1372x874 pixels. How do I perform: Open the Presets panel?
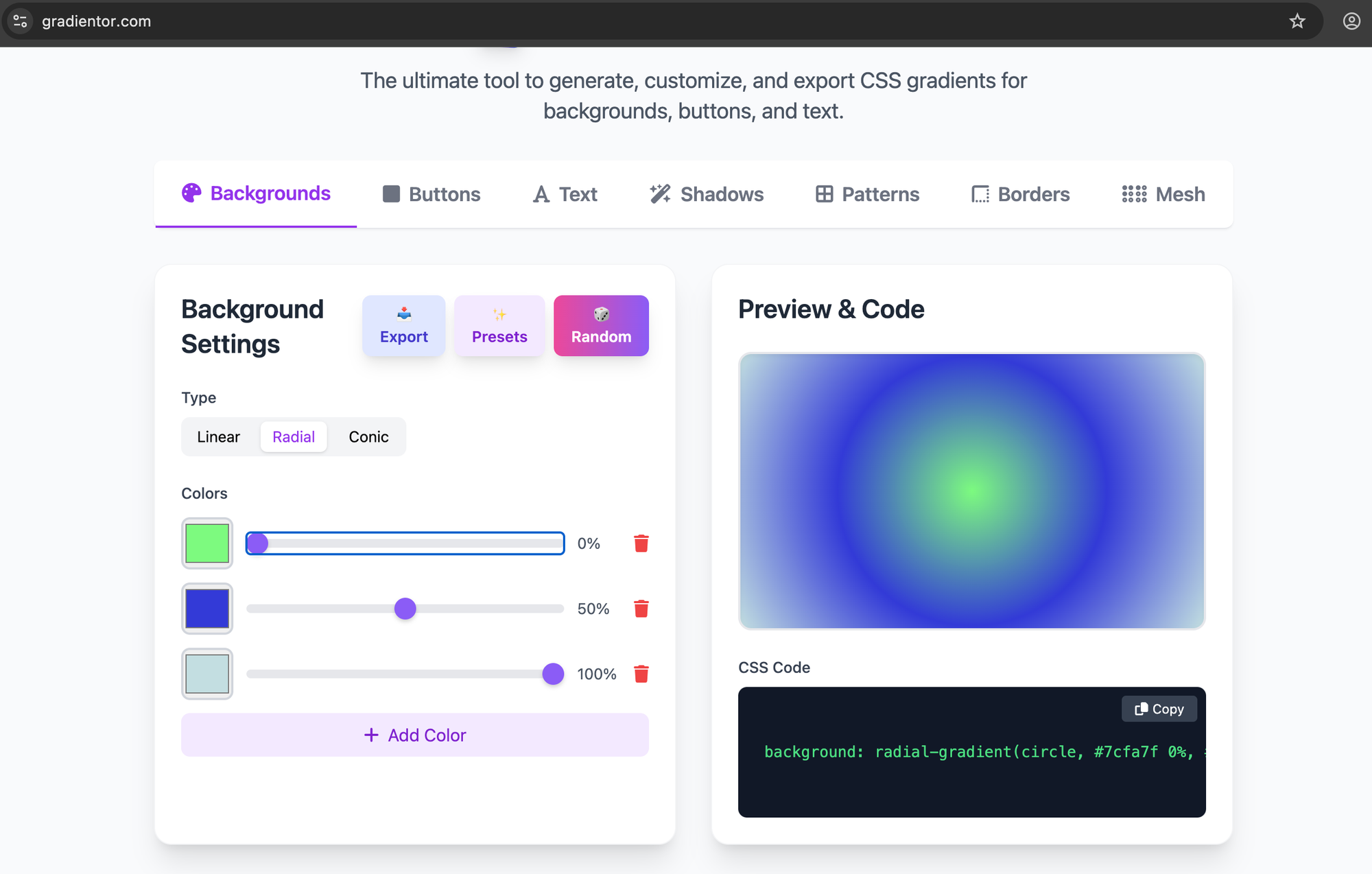[499, 326]
